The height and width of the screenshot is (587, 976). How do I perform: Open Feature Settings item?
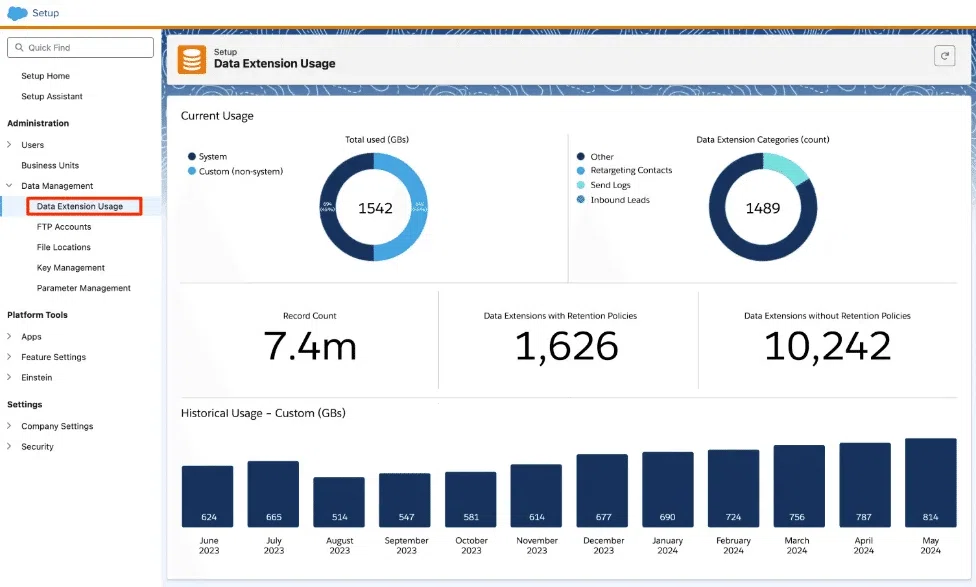[54, 357]
